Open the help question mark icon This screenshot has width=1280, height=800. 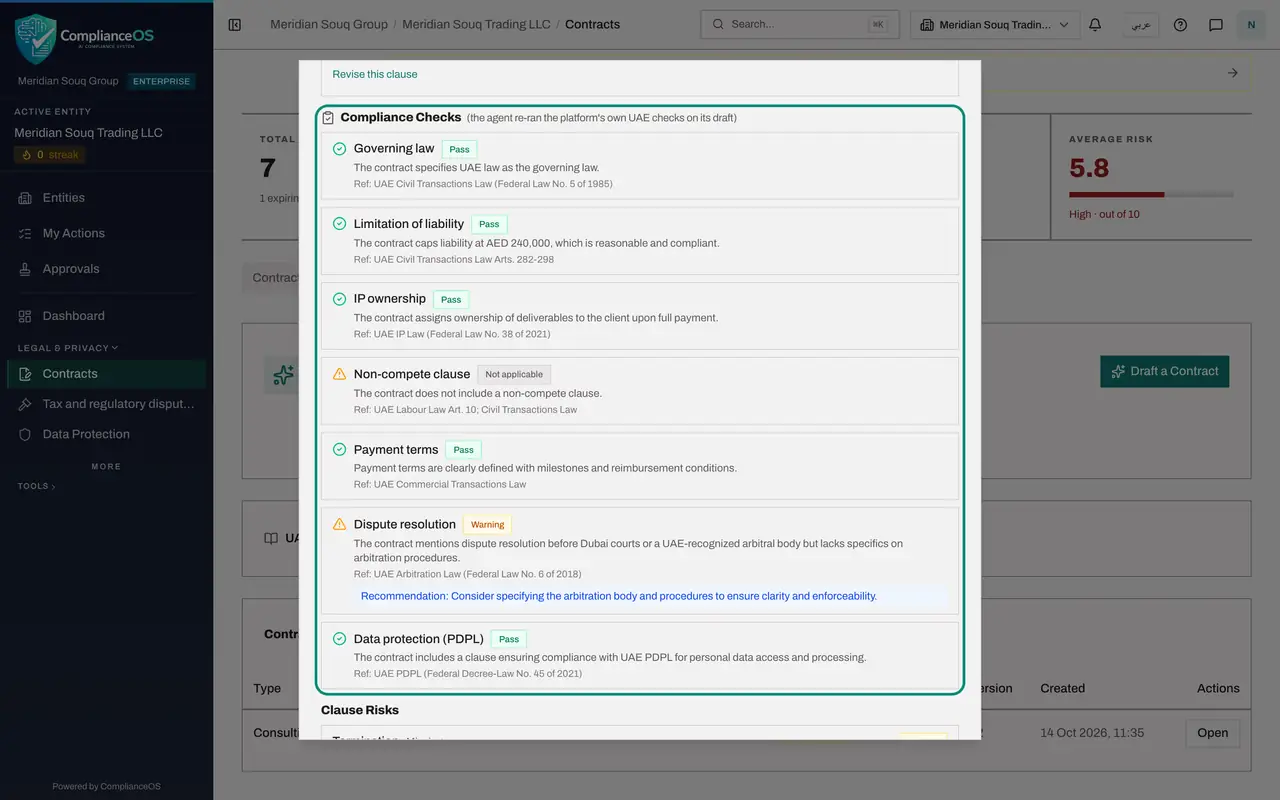point(1180,24)
